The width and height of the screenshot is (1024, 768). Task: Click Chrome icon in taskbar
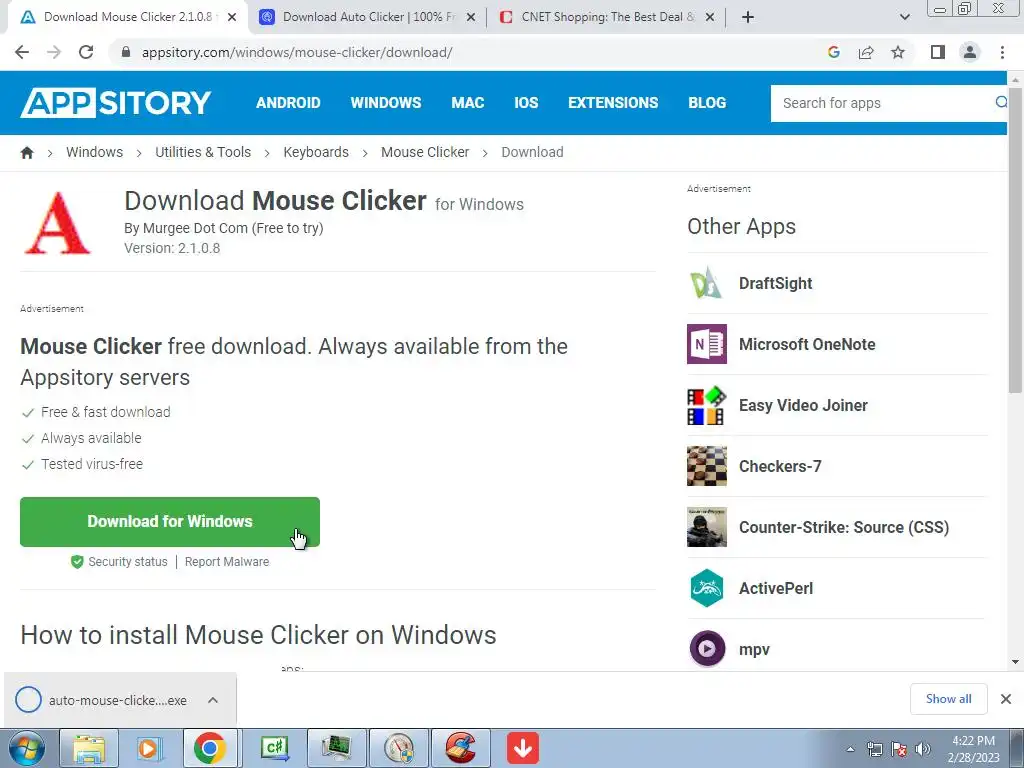click(x=210, y=748)
